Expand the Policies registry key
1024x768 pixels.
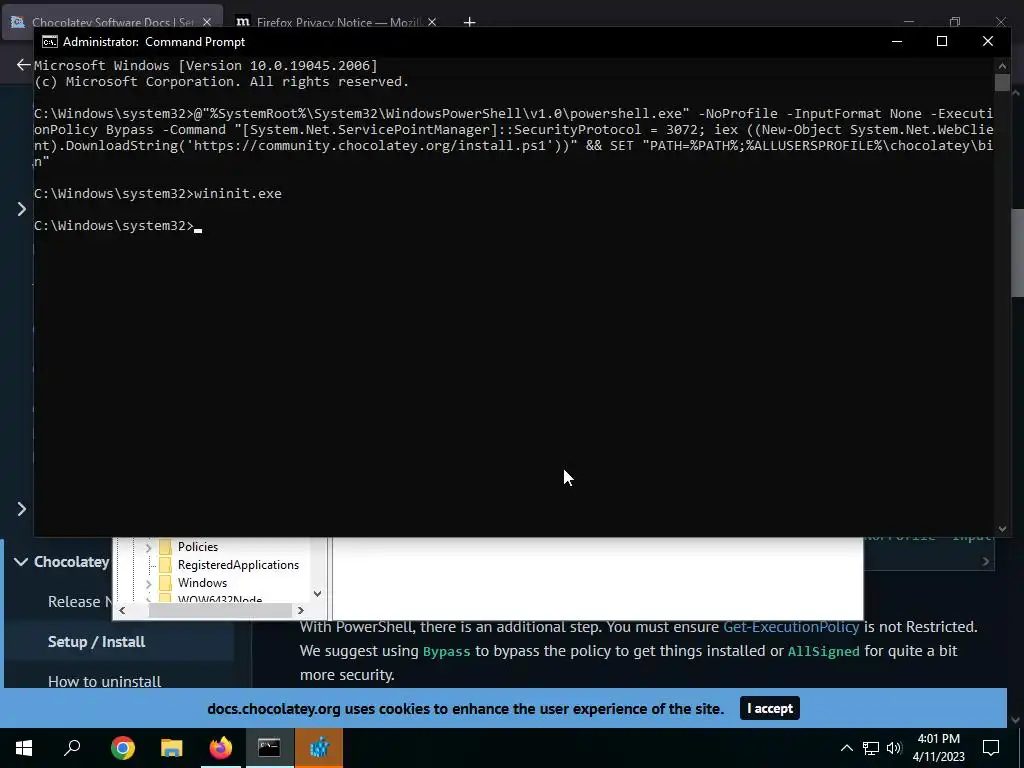pos(148,547)
